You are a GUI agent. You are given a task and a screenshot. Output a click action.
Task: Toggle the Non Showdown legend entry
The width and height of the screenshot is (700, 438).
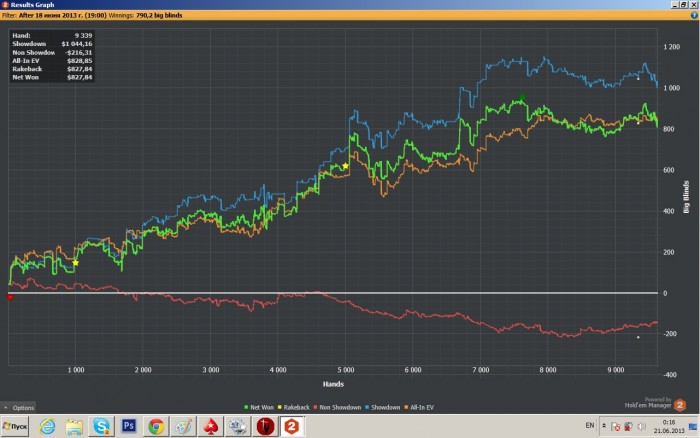(x=338, y=407)
